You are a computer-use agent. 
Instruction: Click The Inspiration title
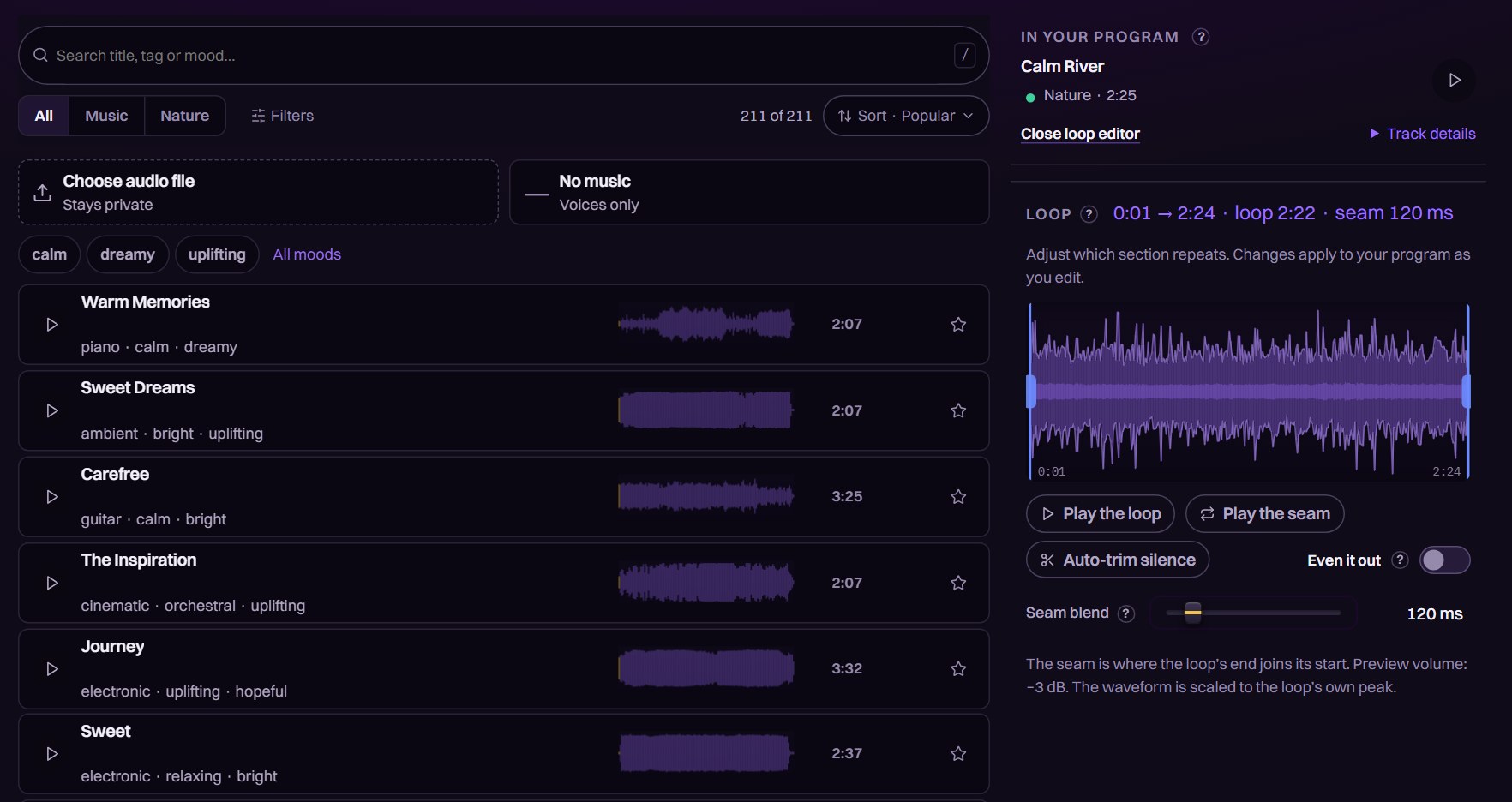point(139,560)
